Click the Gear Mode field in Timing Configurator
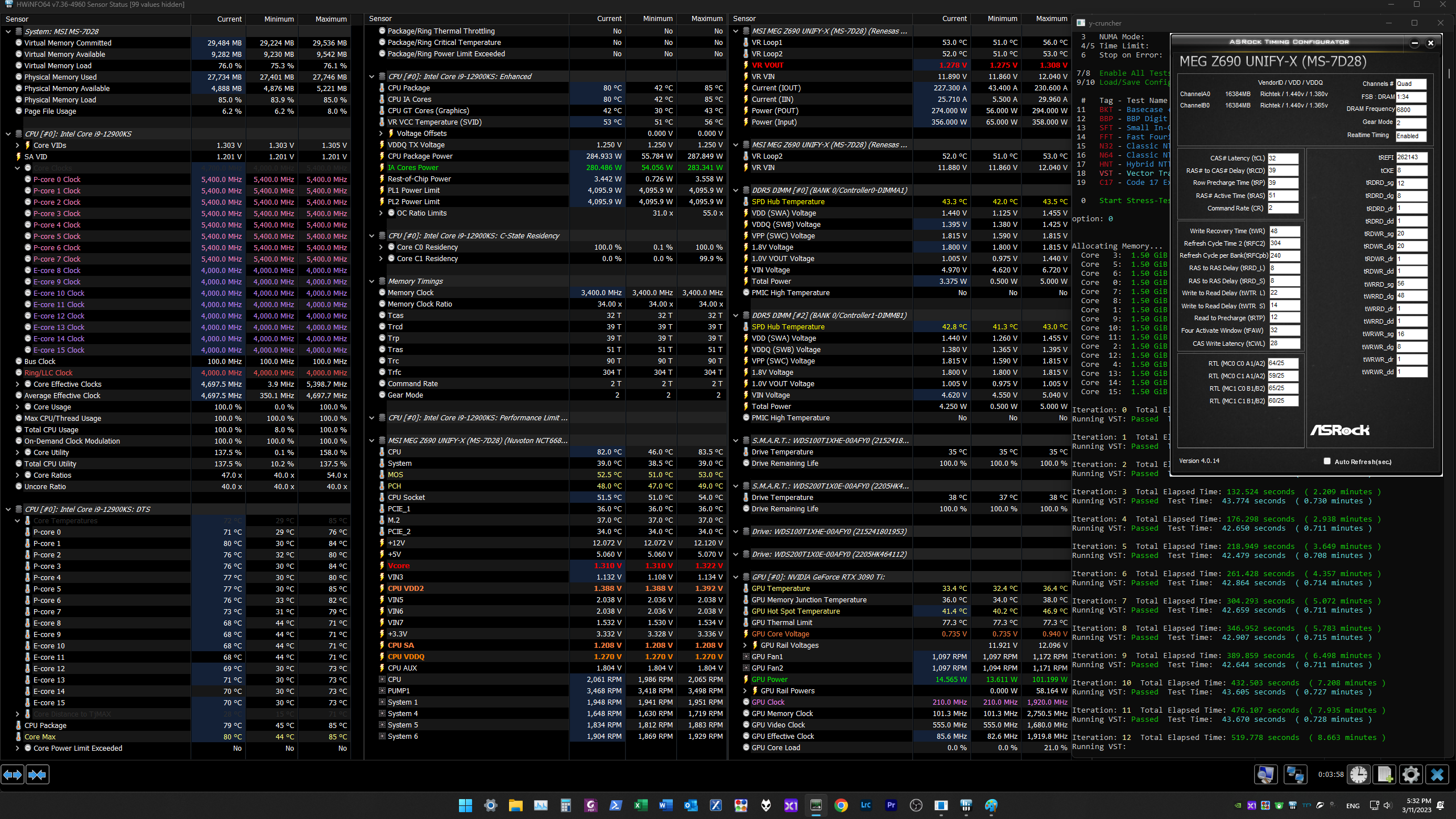 (x=1412, y=123)
